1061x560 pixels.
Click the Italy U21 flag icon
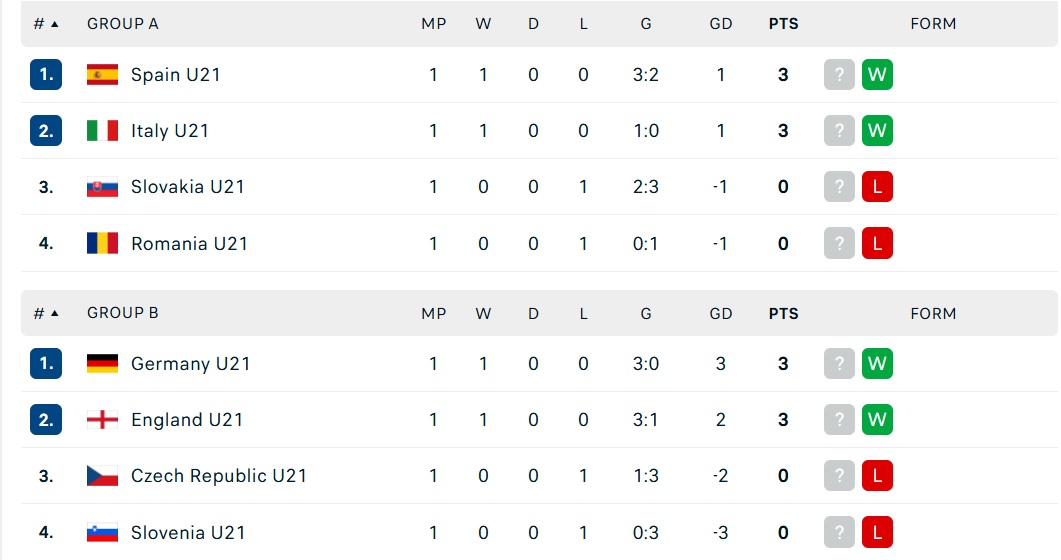tap(102, 131)
